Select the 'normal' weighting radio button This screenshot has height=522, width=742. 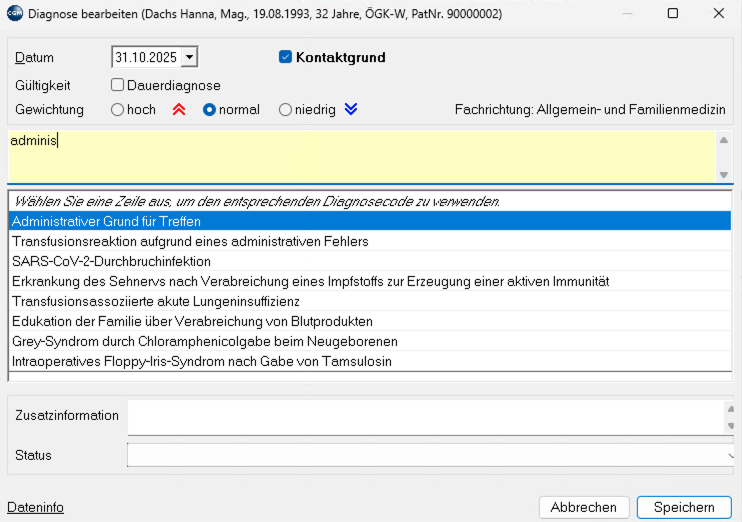click(x=210, y=110)
